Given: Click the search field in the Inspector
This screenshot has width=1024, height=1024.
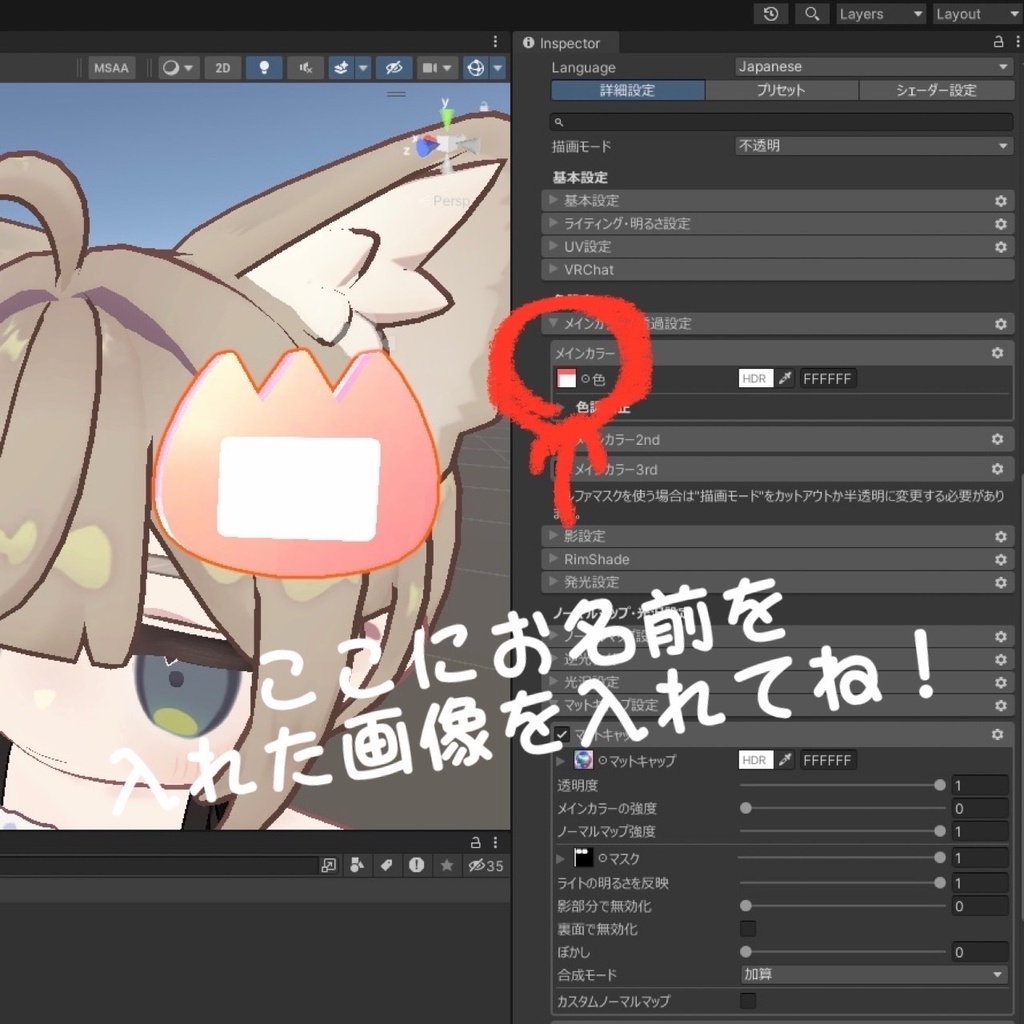Looking at the screenshot, I should [780, 121].
